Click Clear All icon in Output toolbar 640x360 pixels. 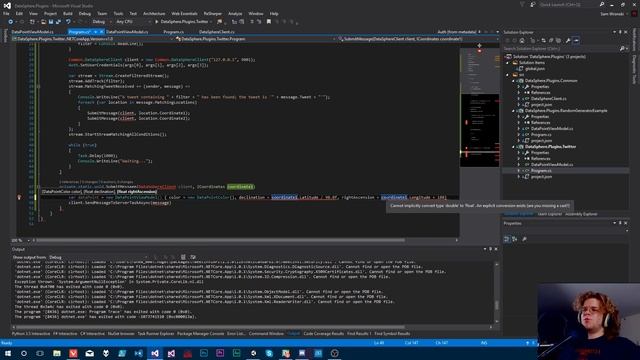click(183, 257)
